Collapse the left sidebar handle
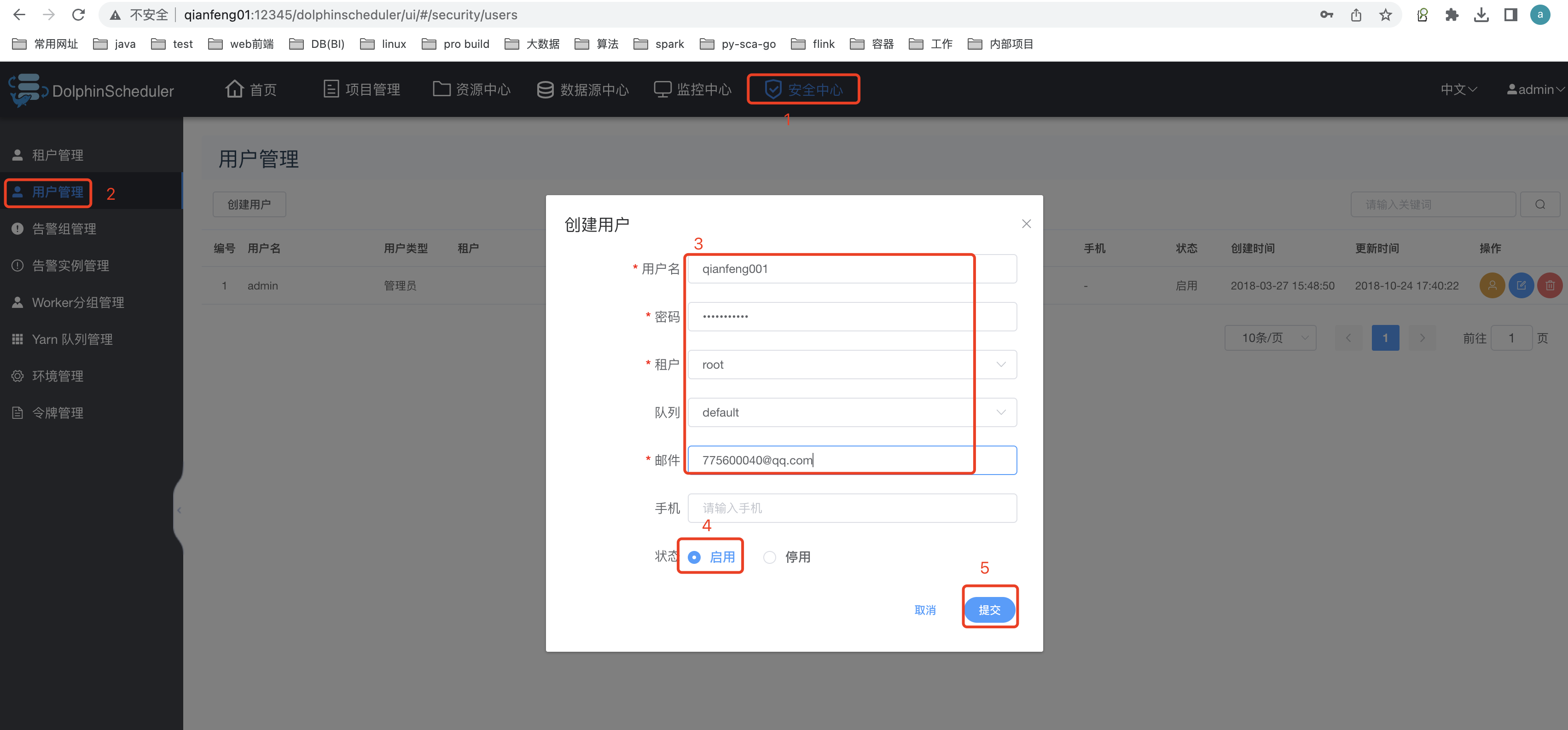1568x730 pixels. (x=179, y=510)
